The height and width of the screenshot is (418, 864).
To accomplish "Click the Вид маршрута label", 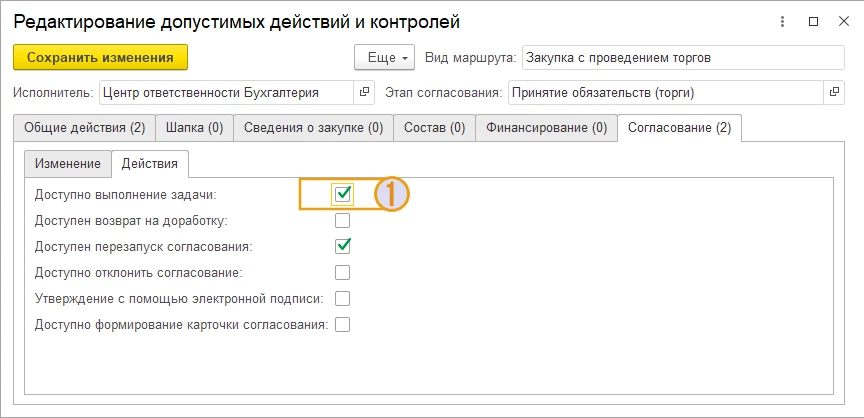I will point(471,57).
